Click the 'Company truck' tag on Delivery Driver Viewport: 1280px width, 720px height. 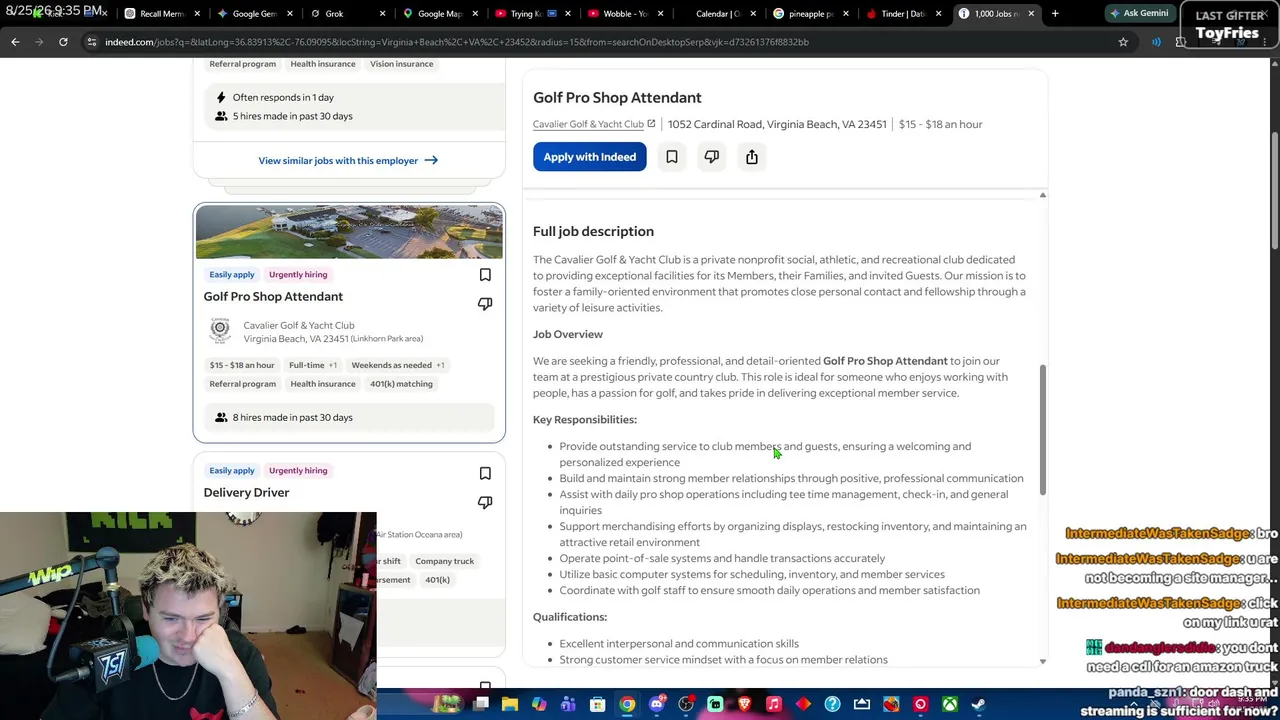(445, 561)
